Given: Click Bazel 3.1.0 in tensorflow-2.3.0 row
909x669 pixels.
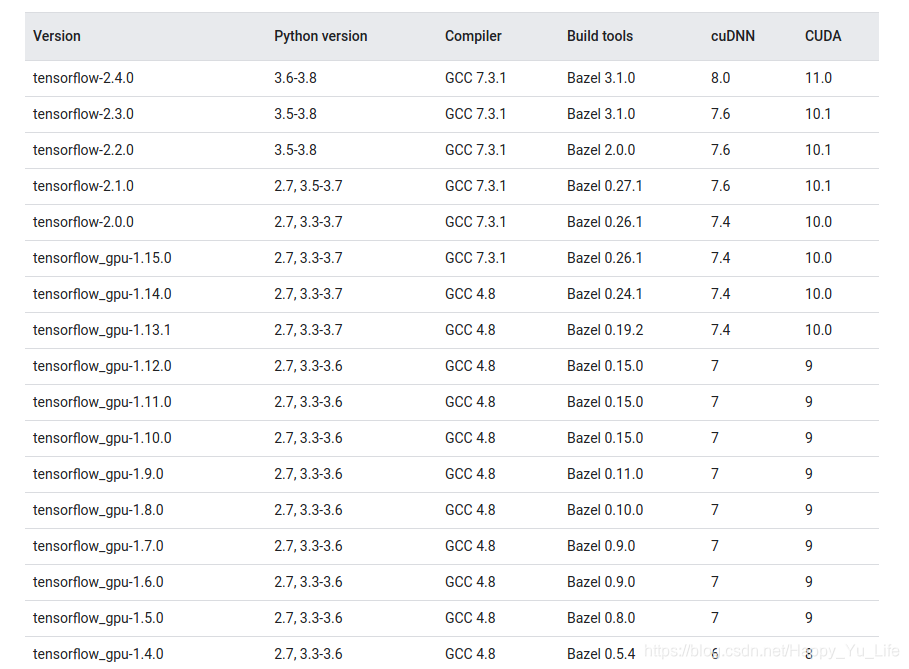Looking at the screenshot, I should point(601,114).
